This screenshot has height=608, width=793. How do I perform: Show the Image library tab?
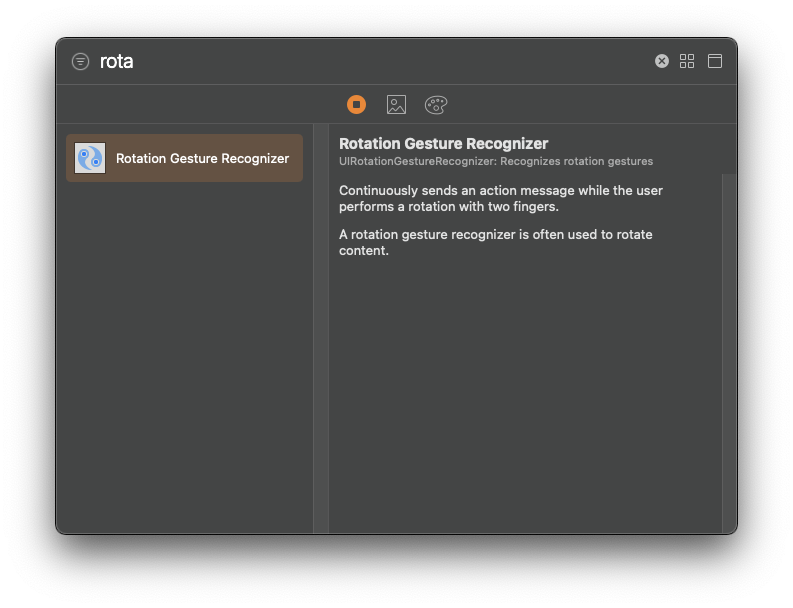396,105
